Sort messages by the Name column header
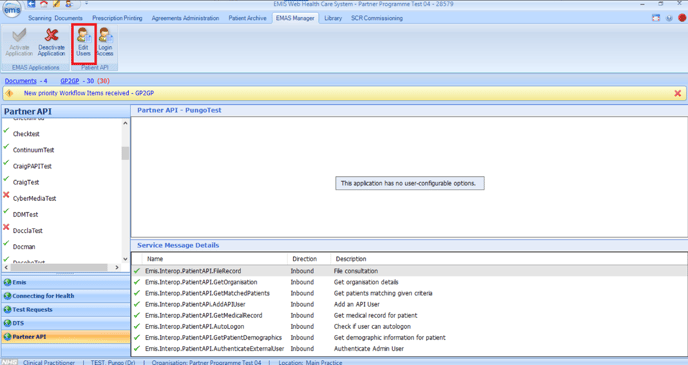The width and height of the screenshot is (688, 365). click(215, 259)
